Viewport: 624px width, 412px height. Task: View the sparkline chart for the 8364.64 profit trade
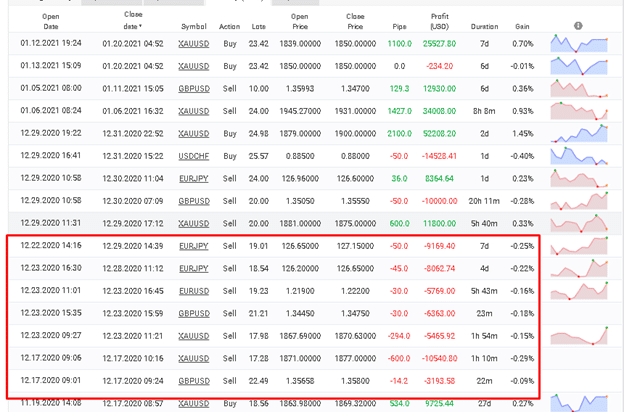pyautogui.click(x=579, y=178)
